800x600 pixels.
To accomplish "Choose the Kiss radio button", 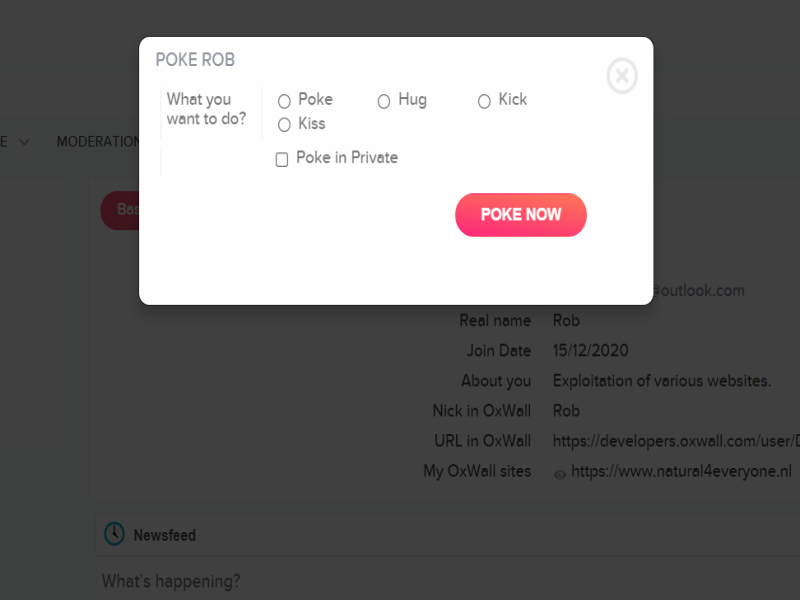I will point(284,124).
